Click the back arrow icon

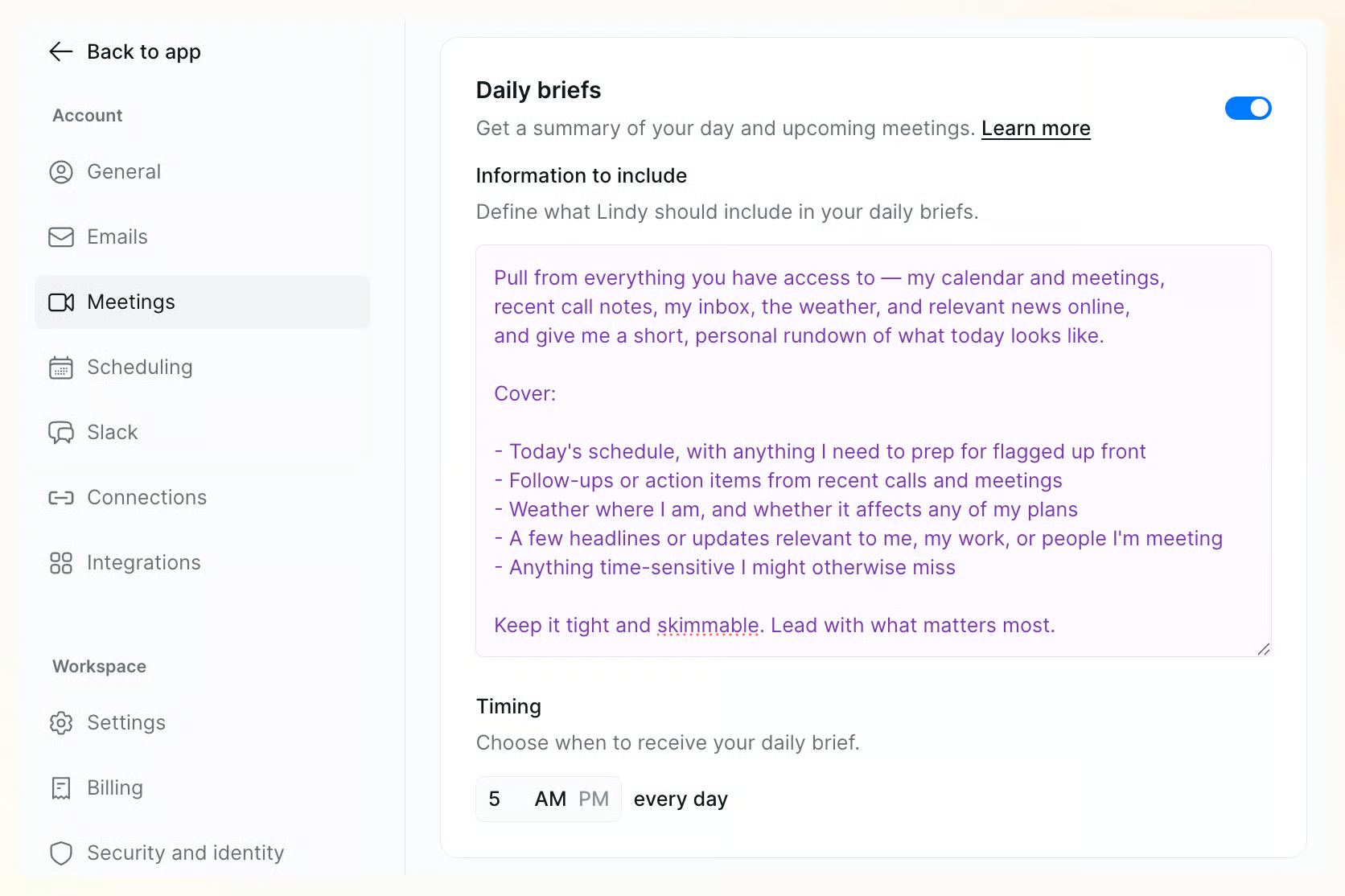point(61,51)
